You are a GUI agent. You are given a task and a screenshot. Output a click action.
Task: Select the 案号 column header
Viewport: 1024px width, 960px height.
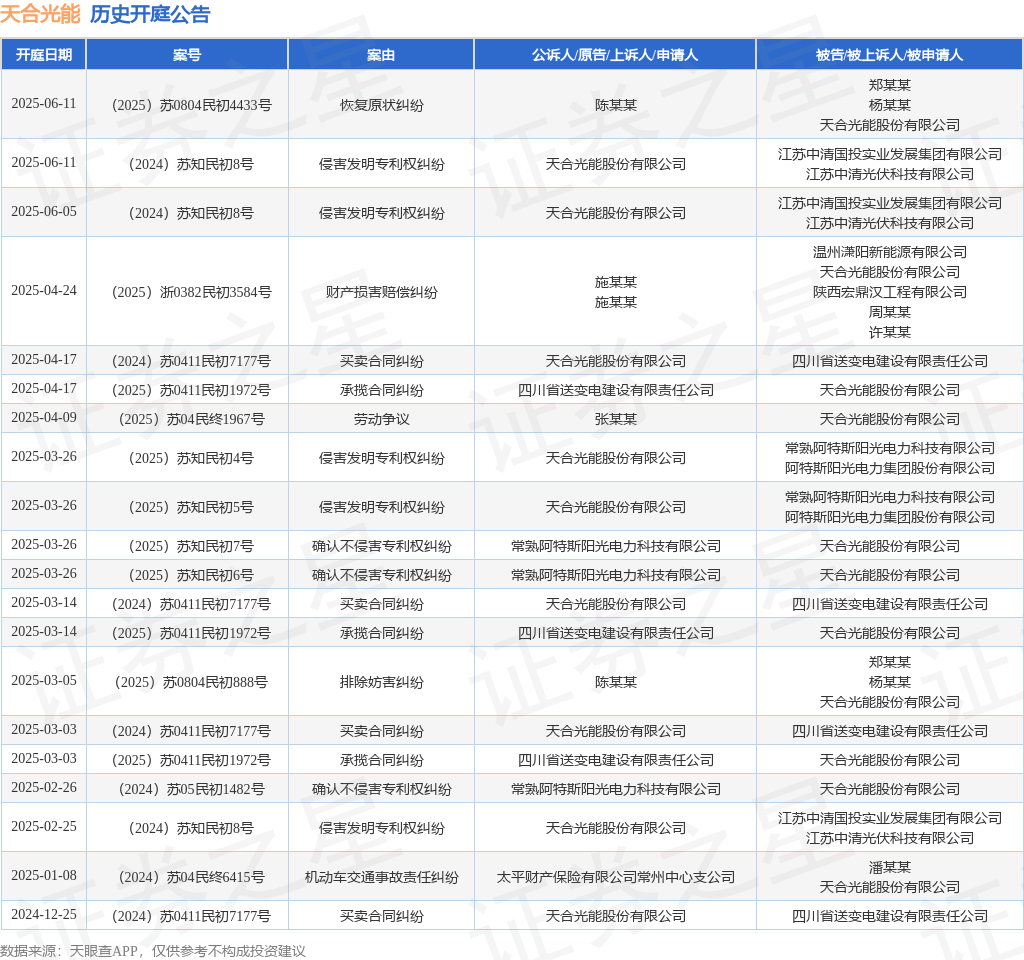click(187, 55)
